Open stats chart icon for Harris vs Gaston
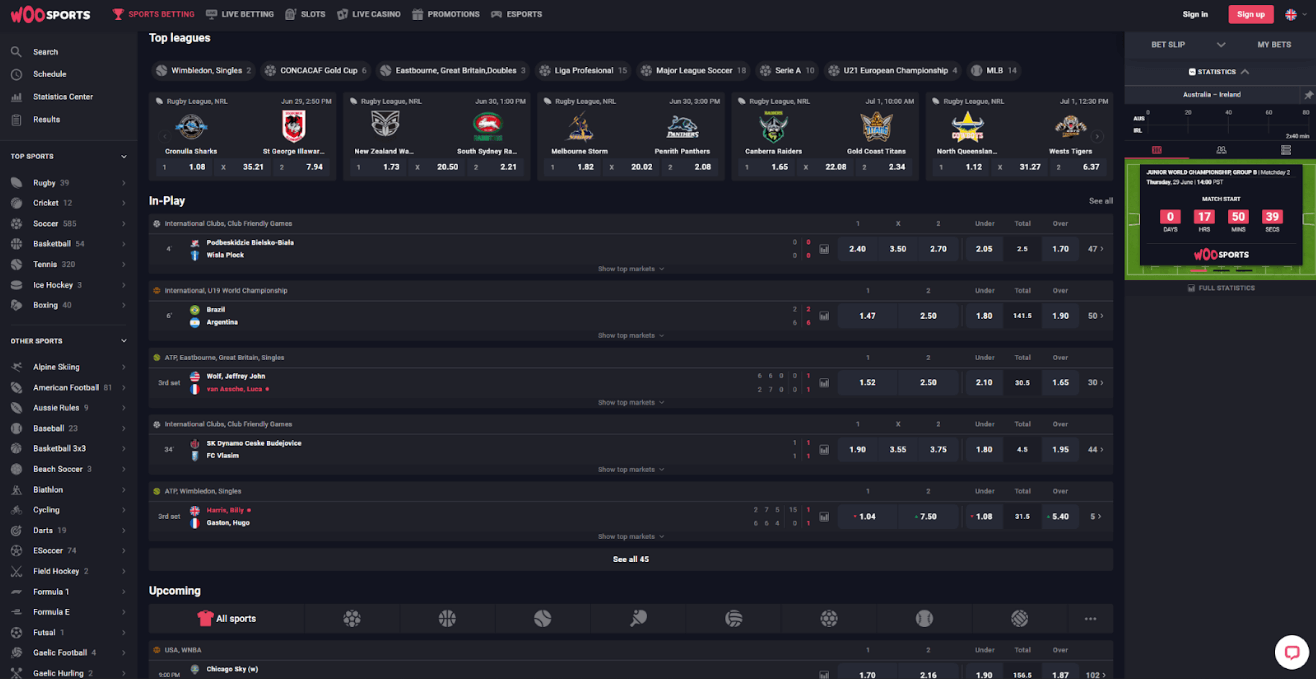 pyautogui.click(x=824, y=517)
